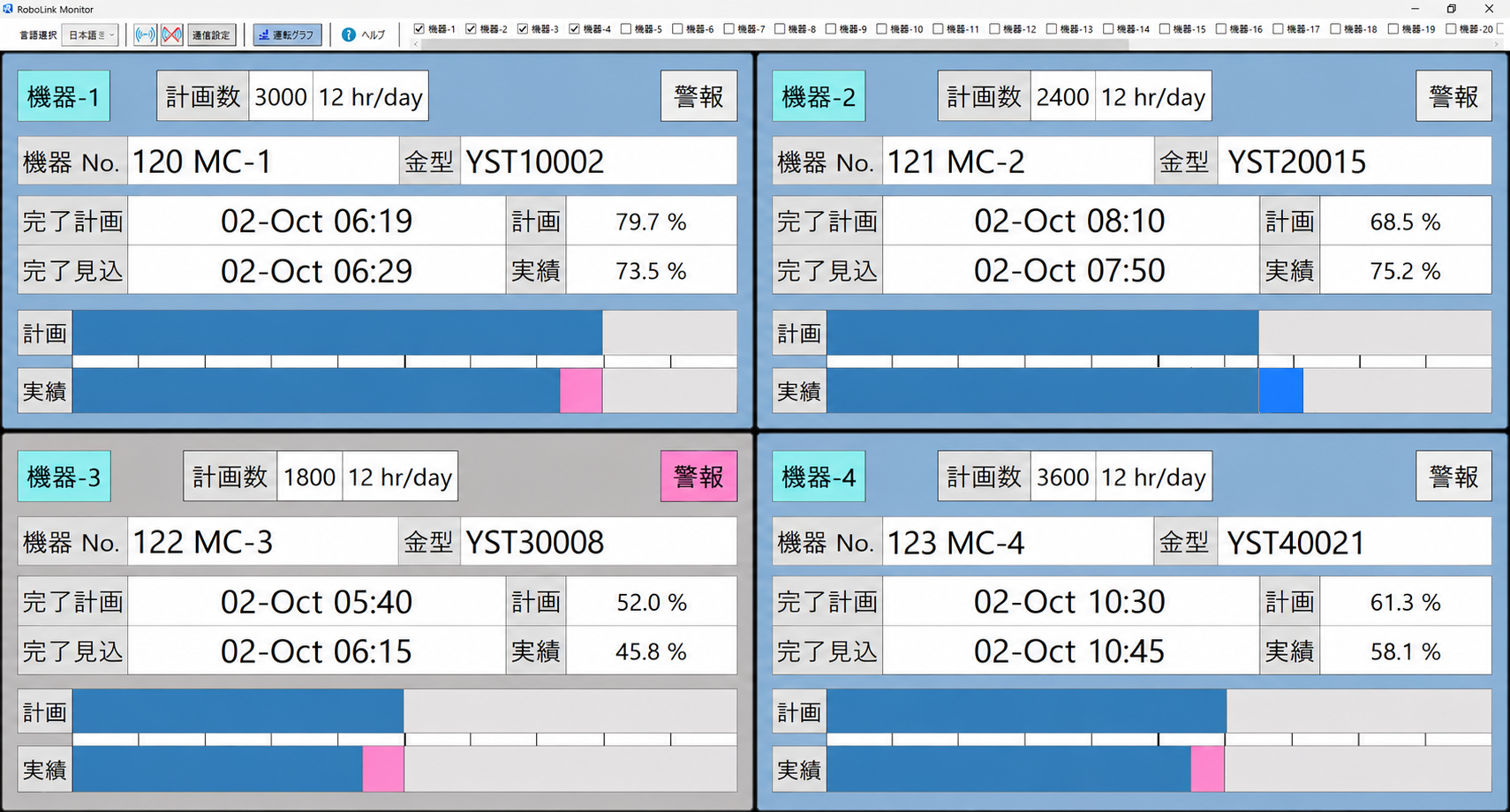The width and height of the screenshot is (1510, 812).
Task: Click the 実績 percentage 45.8 %
Action: [x=652, y=651]
